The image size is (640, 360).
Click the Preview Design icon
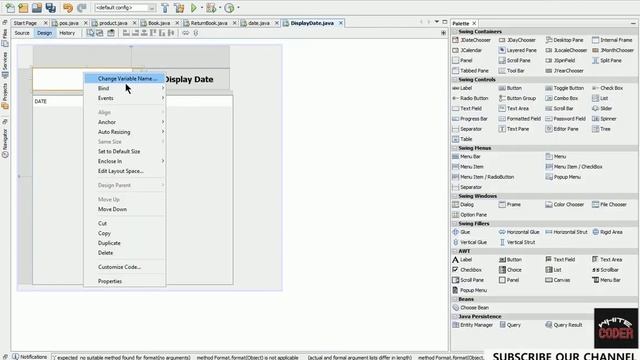click(x=111, y=33)
